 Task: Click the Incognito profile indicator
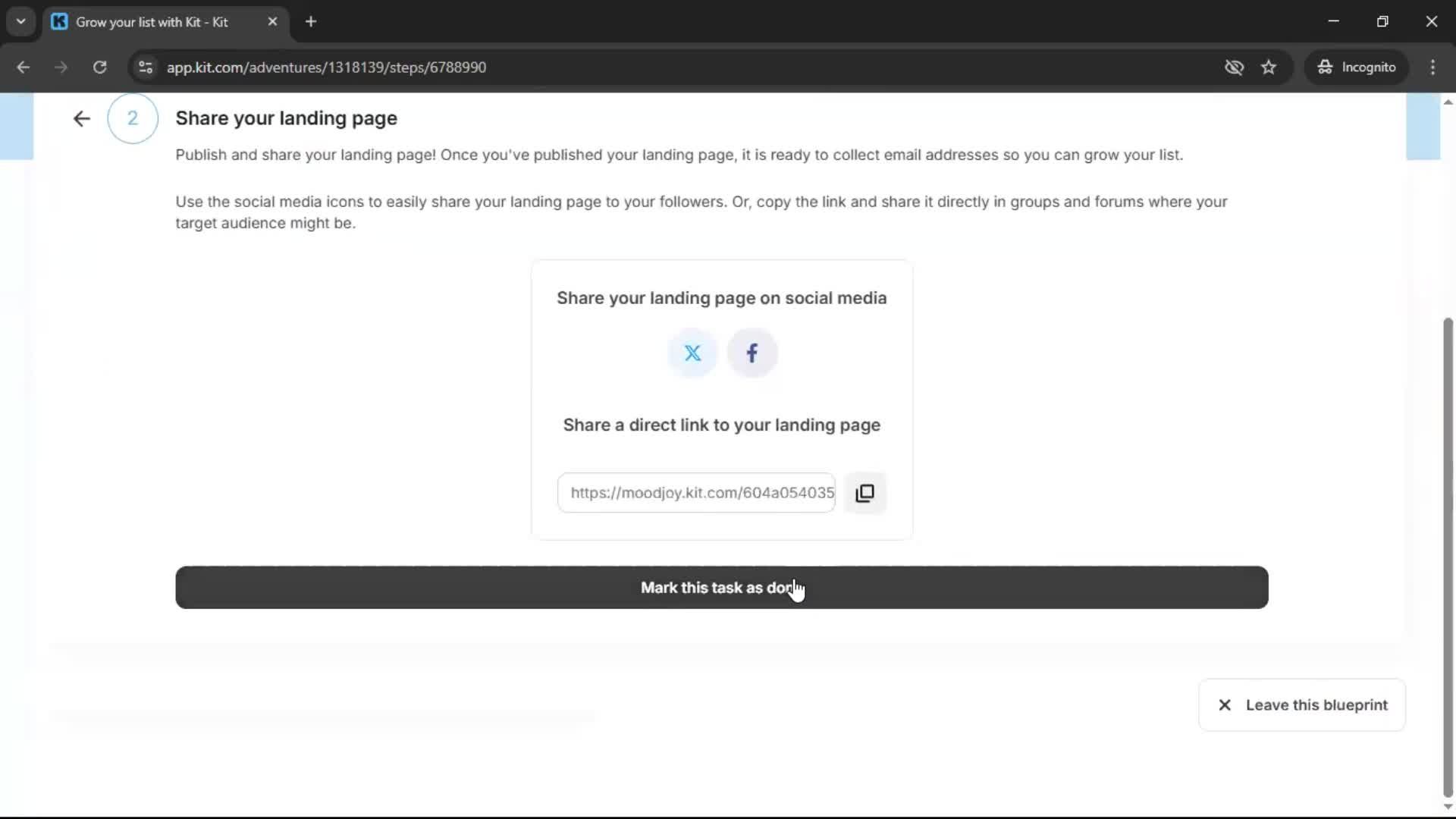[x=1357, y=67]
